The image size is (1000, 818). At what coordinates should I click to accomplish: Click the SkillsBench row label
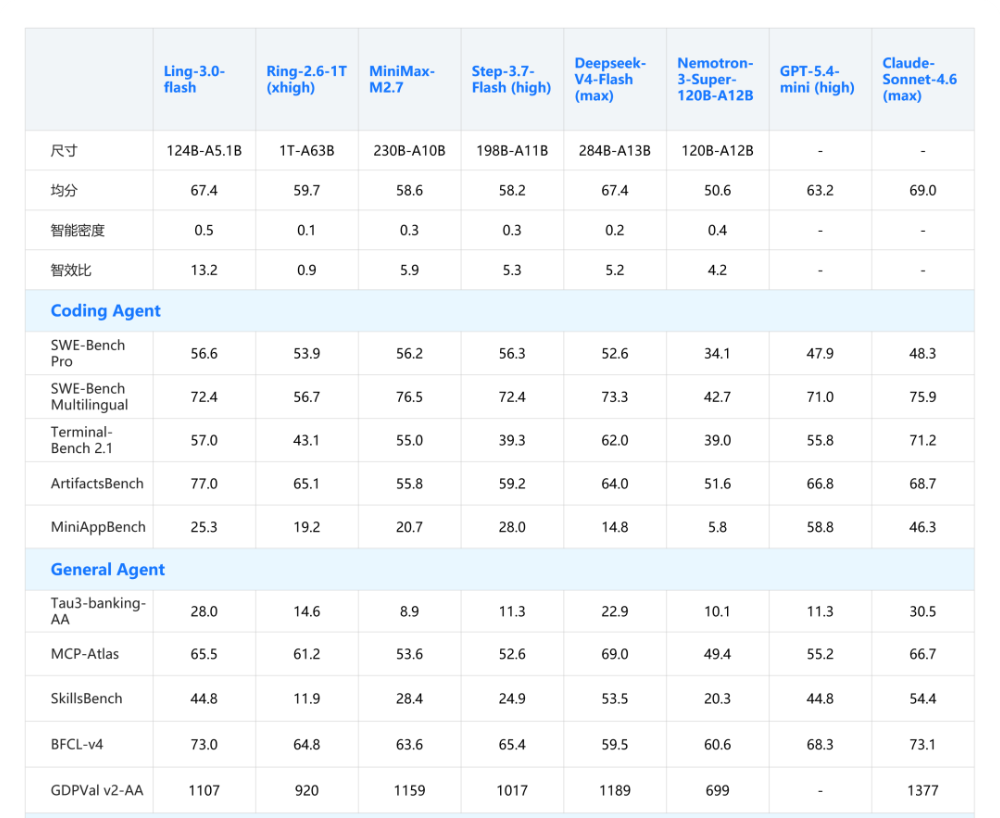[x=87, y=699]
